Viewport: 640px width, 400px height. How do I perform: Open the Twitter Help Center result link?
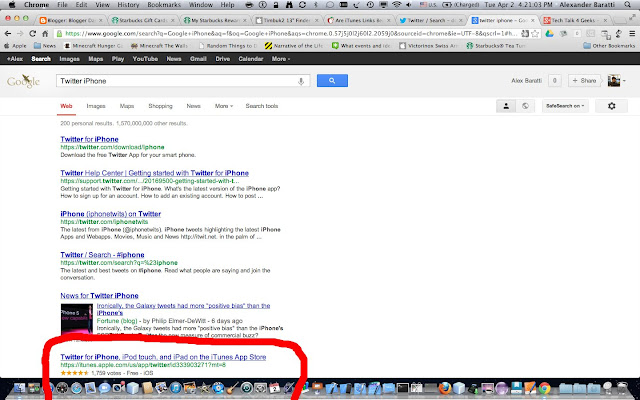pyautogui.click(x=155, y=173)
